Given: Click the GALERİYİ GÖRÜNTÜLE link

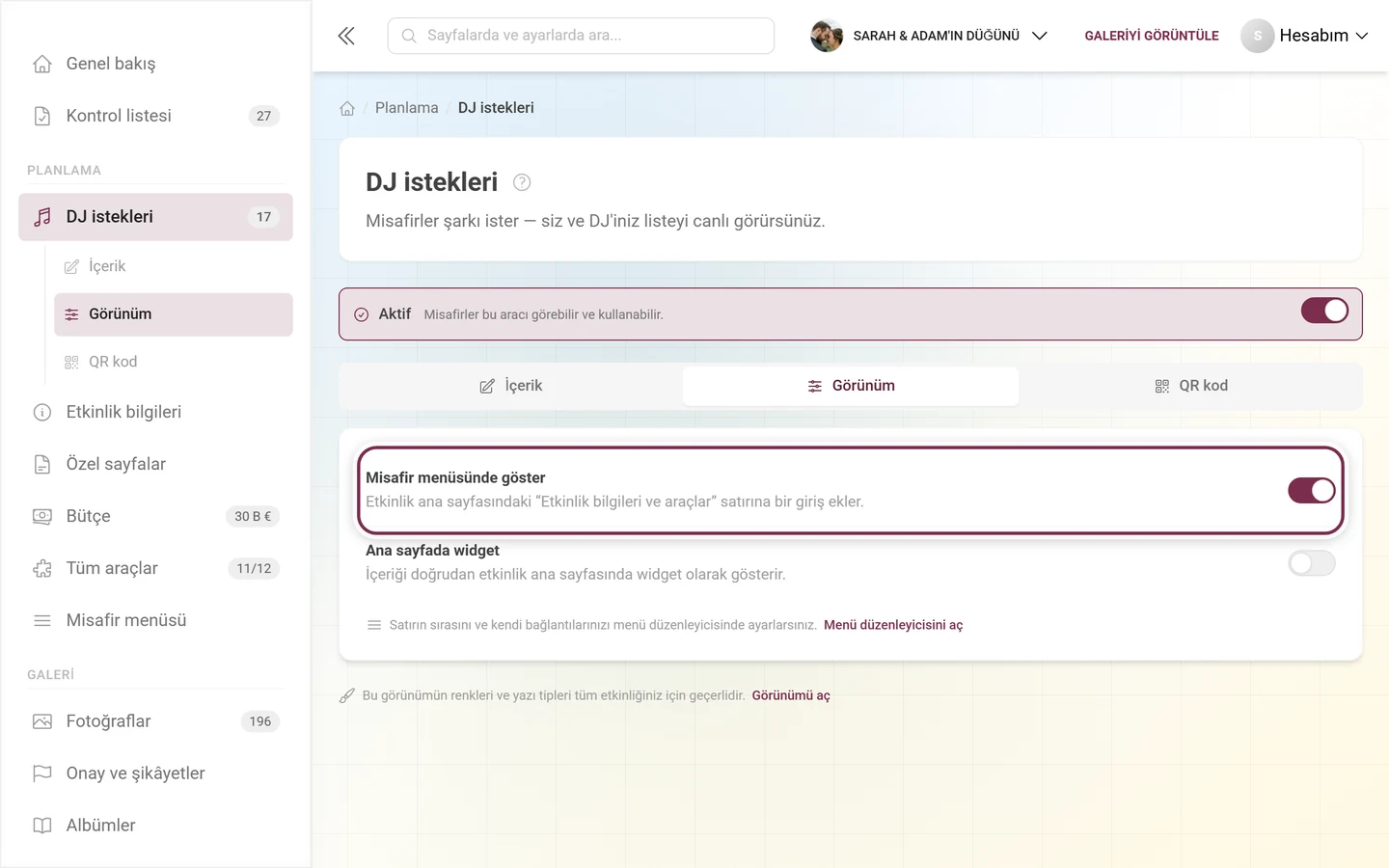Looking at the screenshot, I should tap(1152, 36).
